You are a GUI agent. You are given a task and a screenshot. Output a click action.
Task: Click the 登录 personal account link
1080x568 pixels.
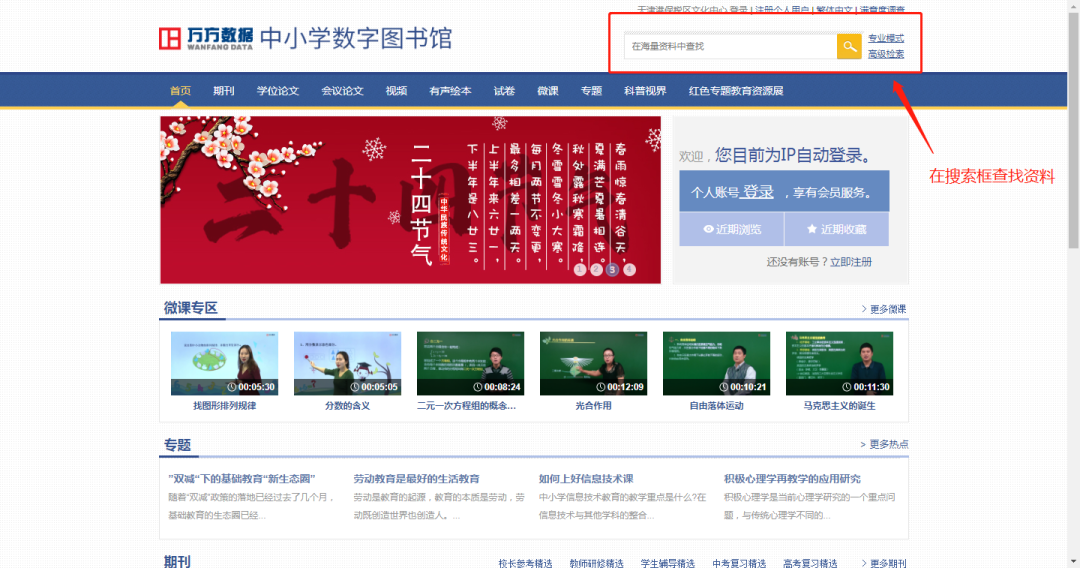coord(758,192)
